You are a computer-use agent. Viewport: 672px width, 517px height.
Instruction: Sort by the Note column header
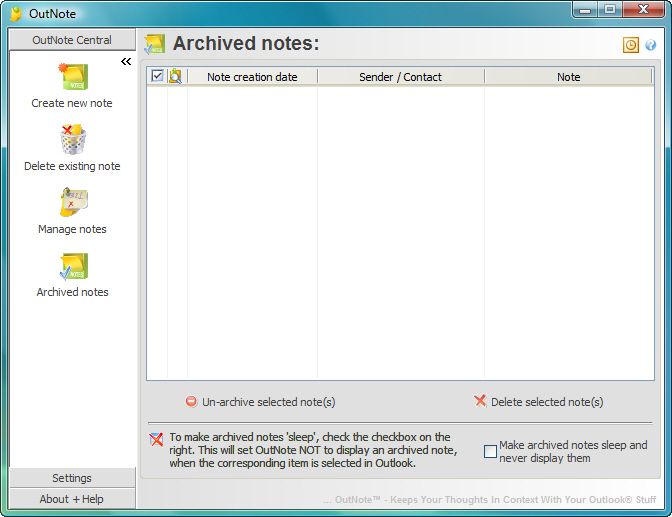click(568, 77)
